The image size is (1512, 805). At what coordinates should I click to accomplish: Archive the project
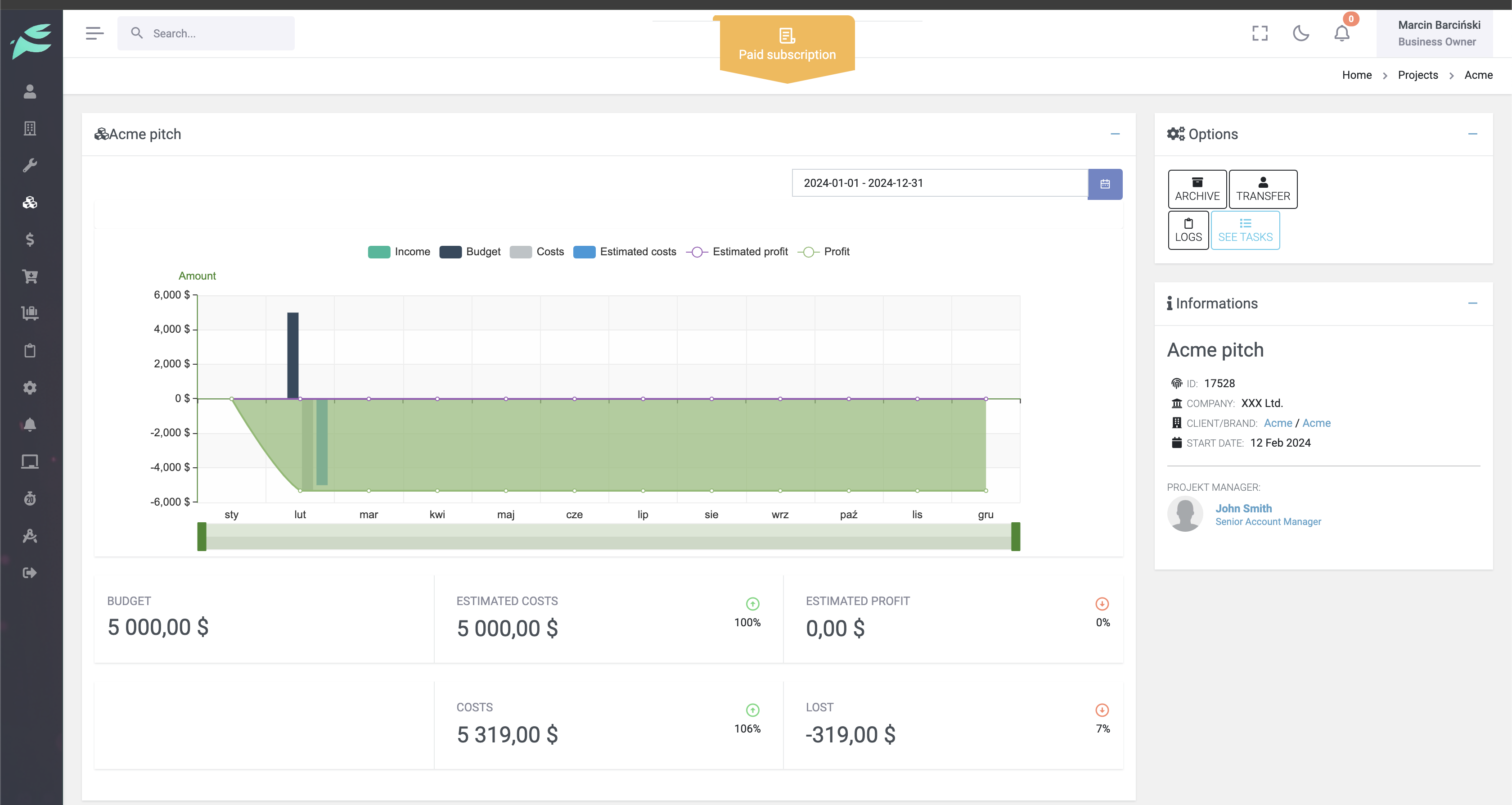click(1197, 189)
